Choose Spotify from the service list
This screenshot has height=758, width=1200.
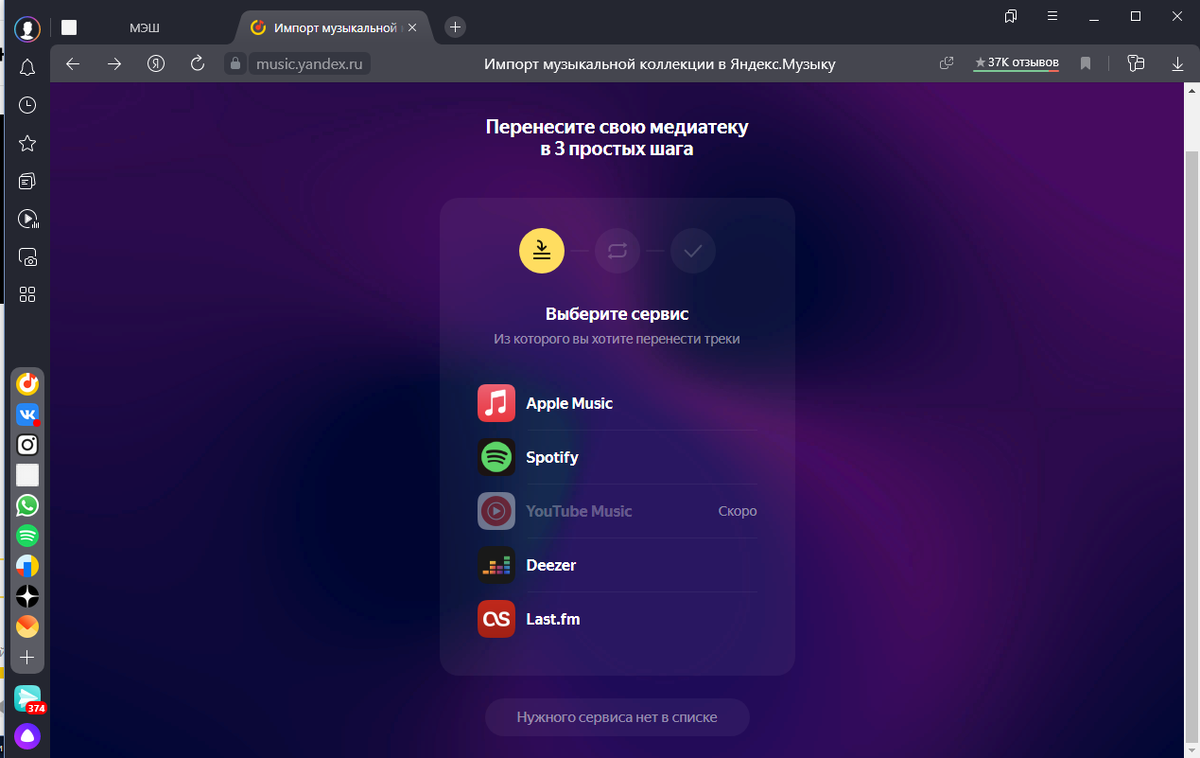pyautogui.click(x=617, y=457)
